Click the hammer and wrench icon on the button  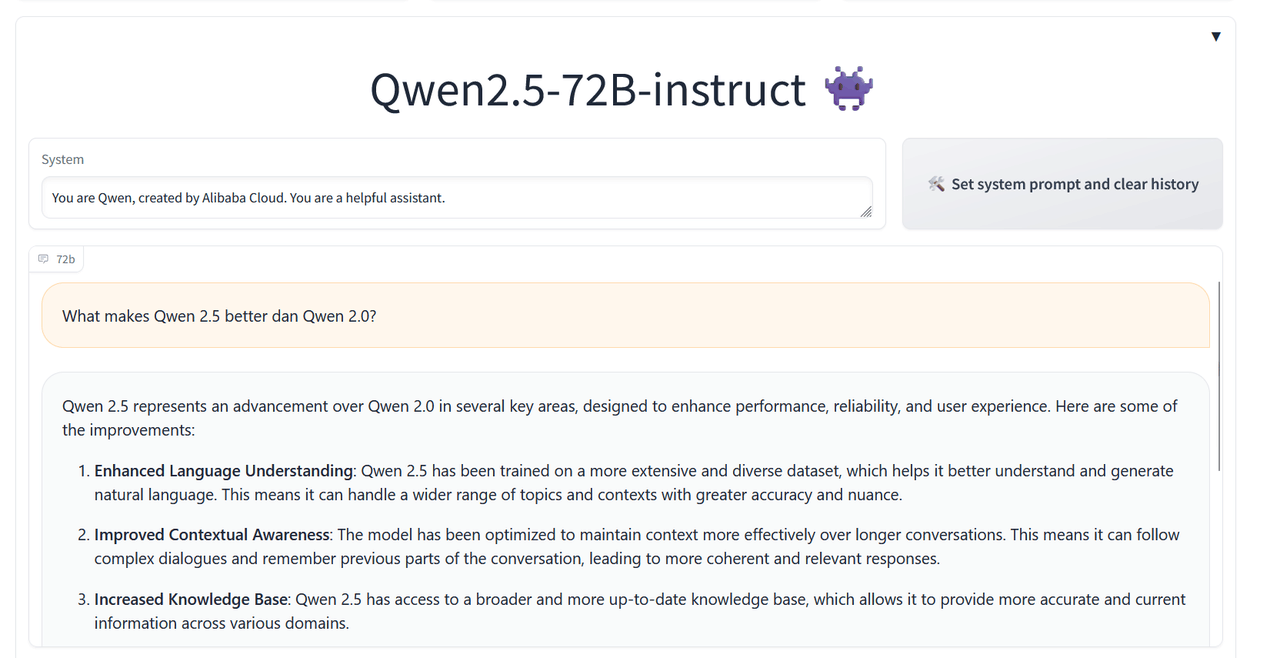click(936, 184)
